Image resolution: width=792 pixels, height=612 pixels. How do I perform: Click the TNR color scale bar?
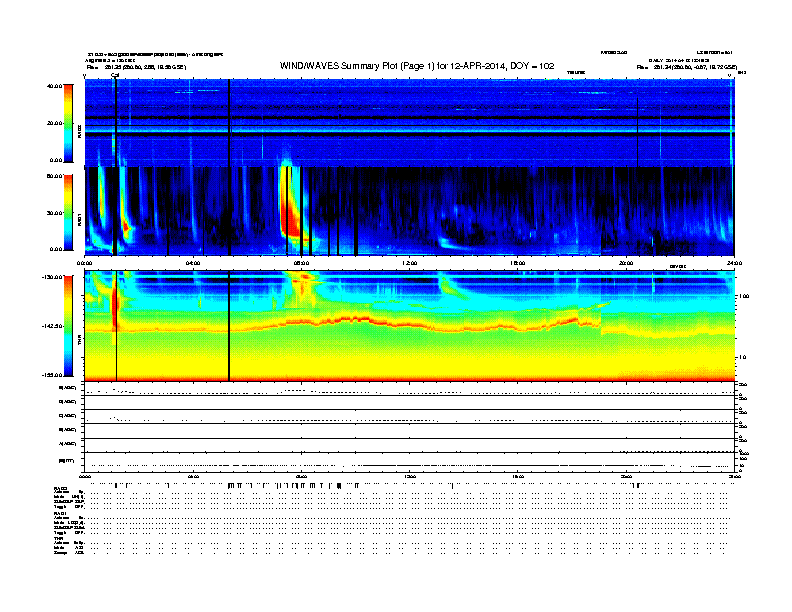(68, 326)
